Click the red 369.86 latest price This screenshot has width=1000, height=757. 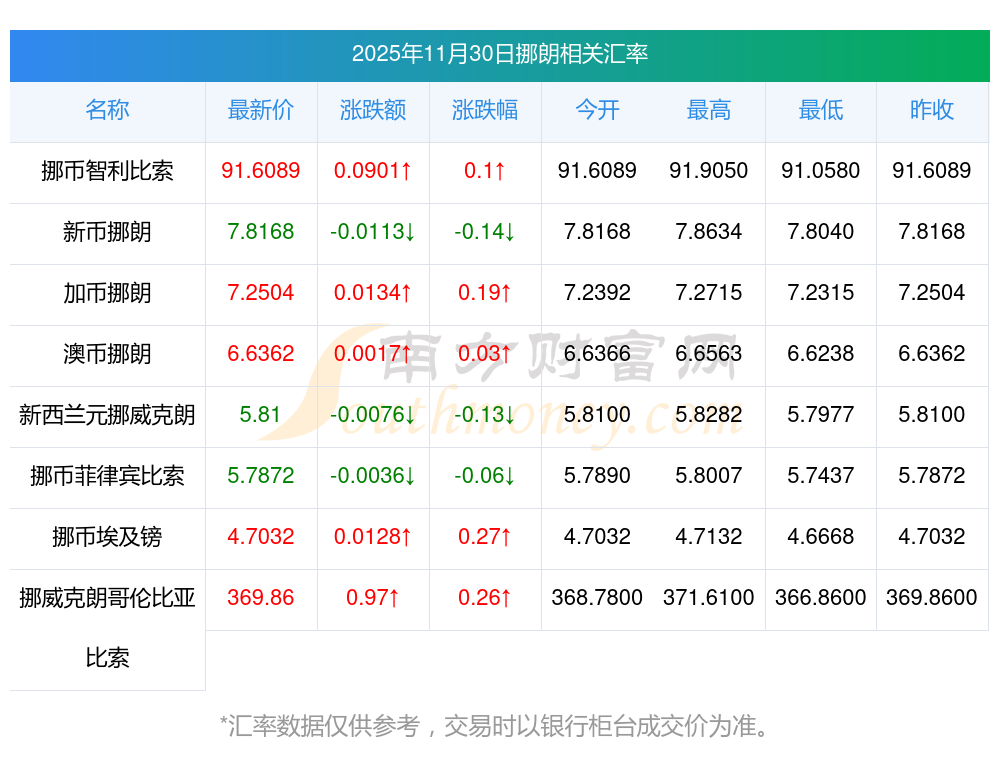pyautogui.click(x=261, y=598)
